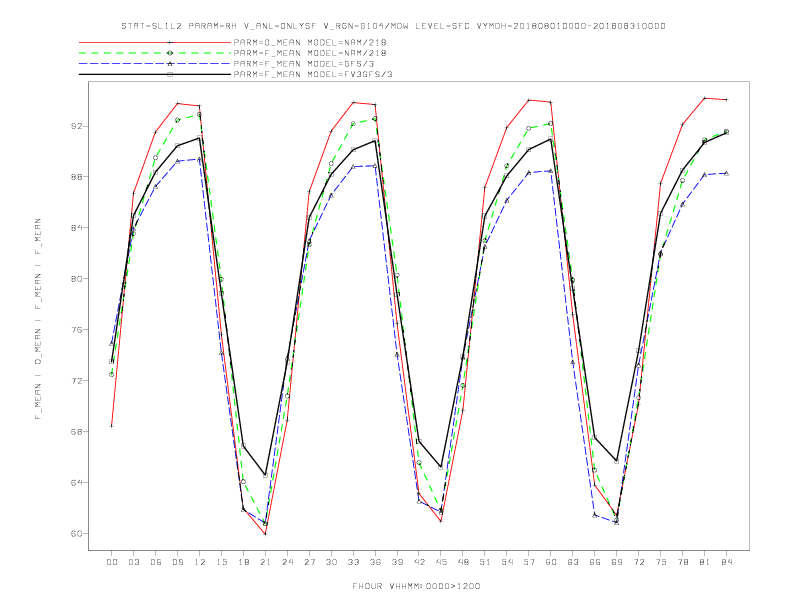Click the vertical F_MEAN | O_MEAN axis label

pos(38,319)
